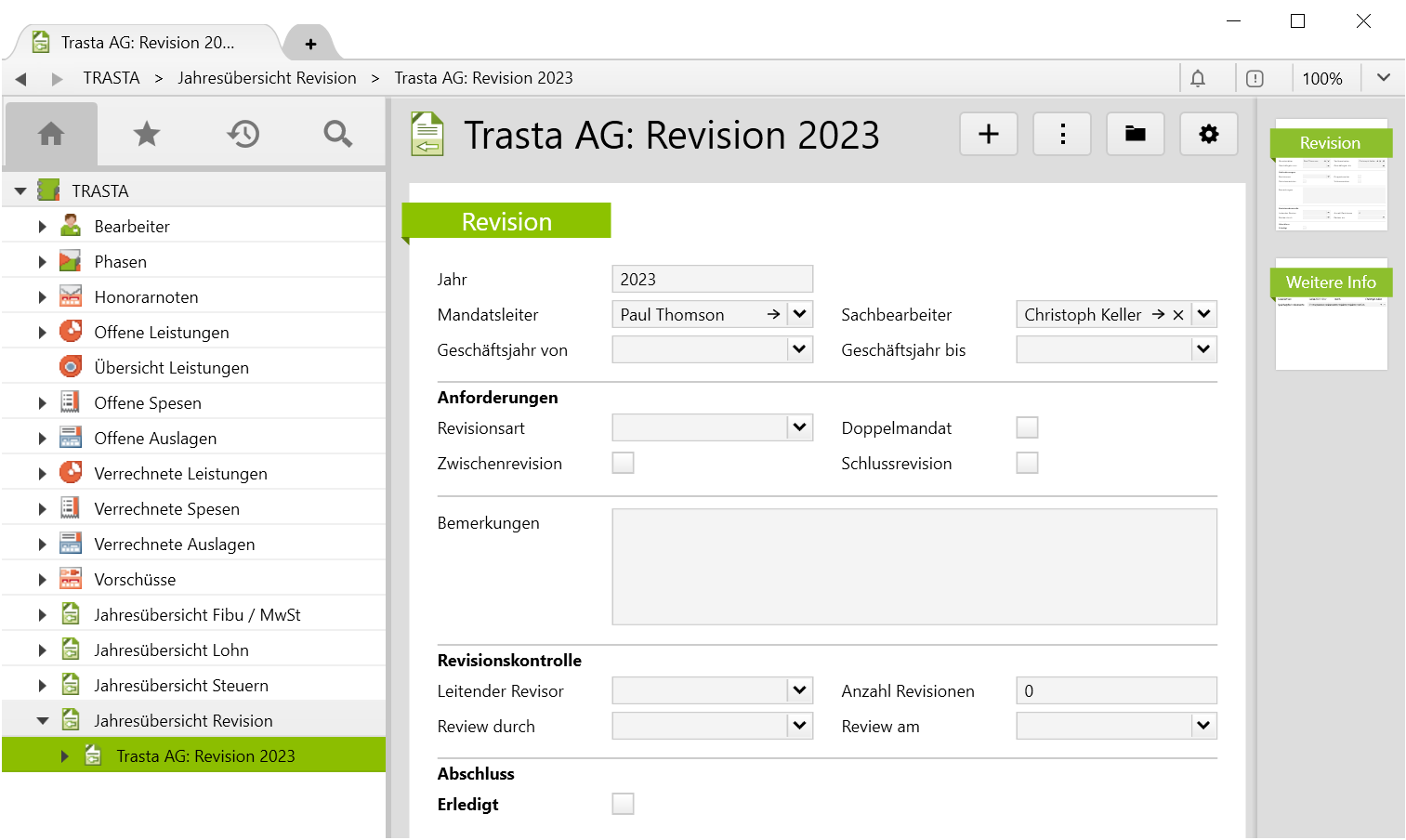Open settings gear icon

pyautogui.click(x=1208, y=134)
